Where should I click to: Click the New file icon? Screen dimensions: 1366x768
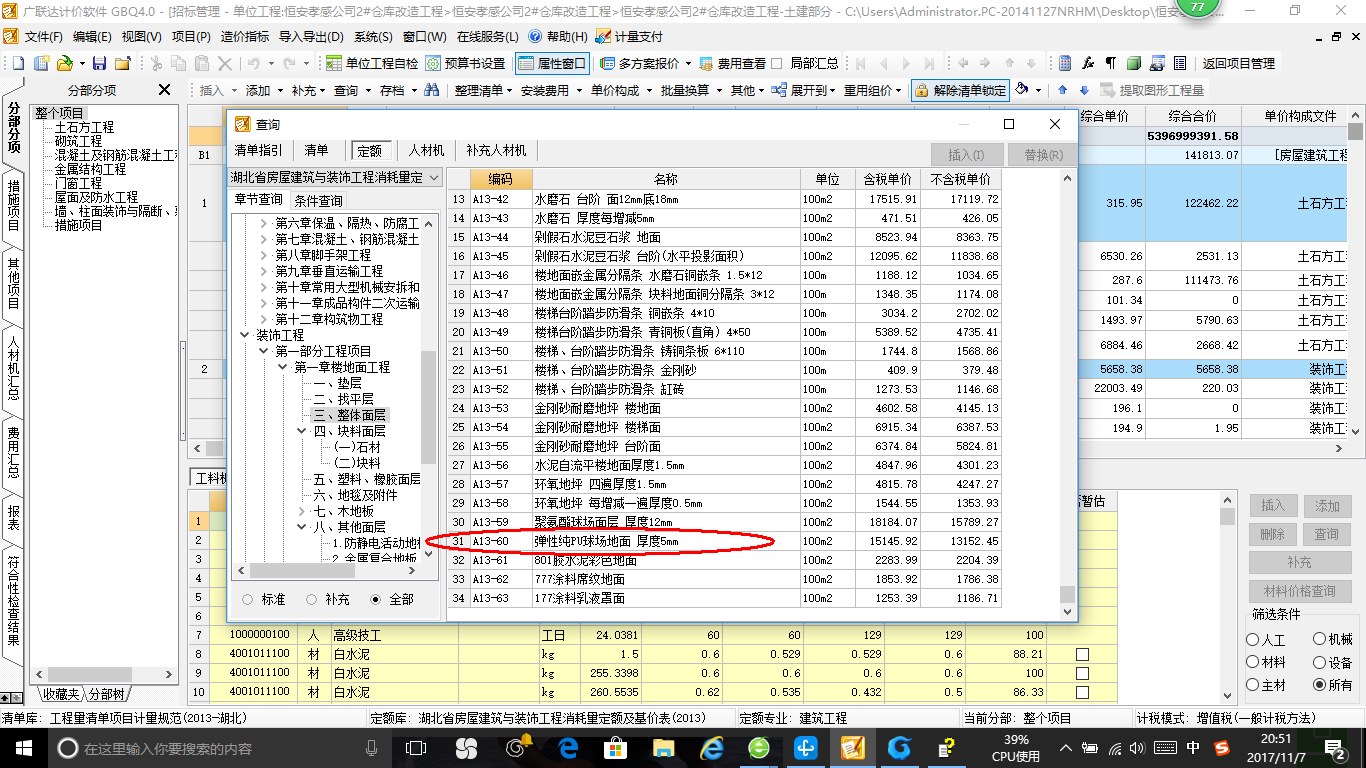[x=18, y=63]
